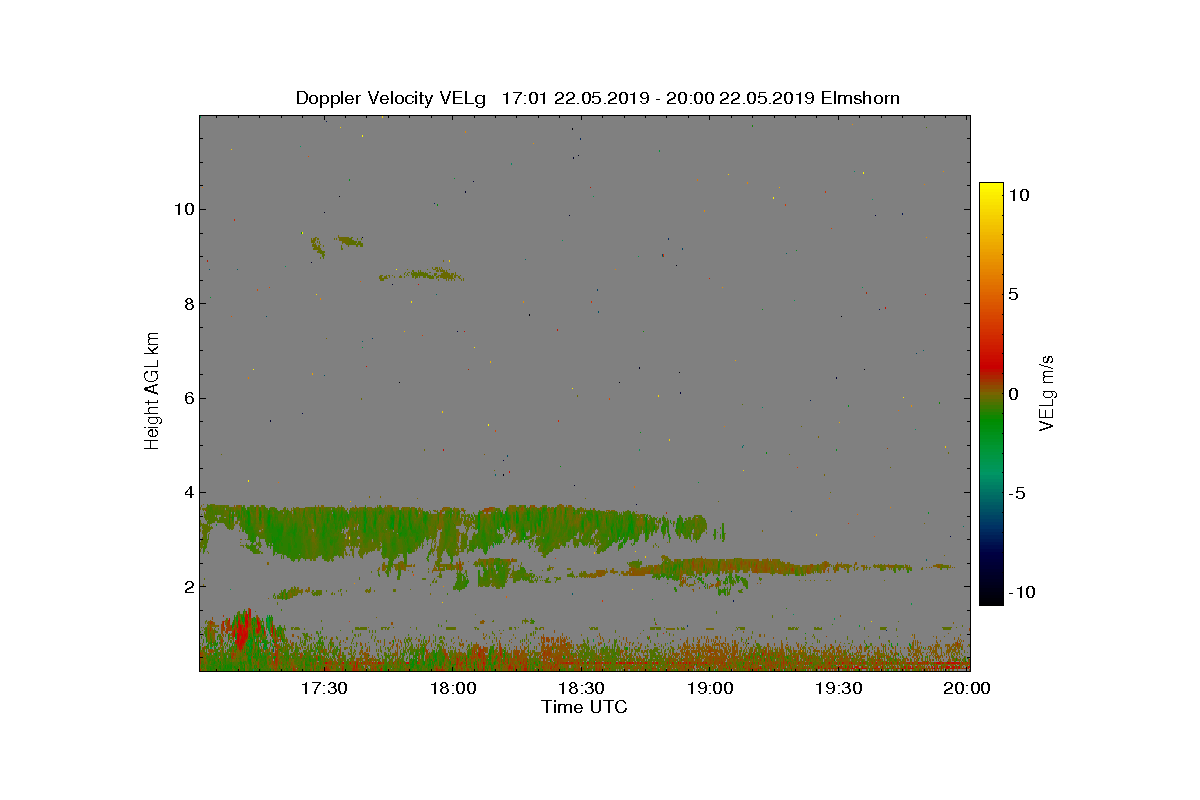Click the Height AGL km axis title
Image resolution: width=1200 pixels, height=800 pixels.
152,391
